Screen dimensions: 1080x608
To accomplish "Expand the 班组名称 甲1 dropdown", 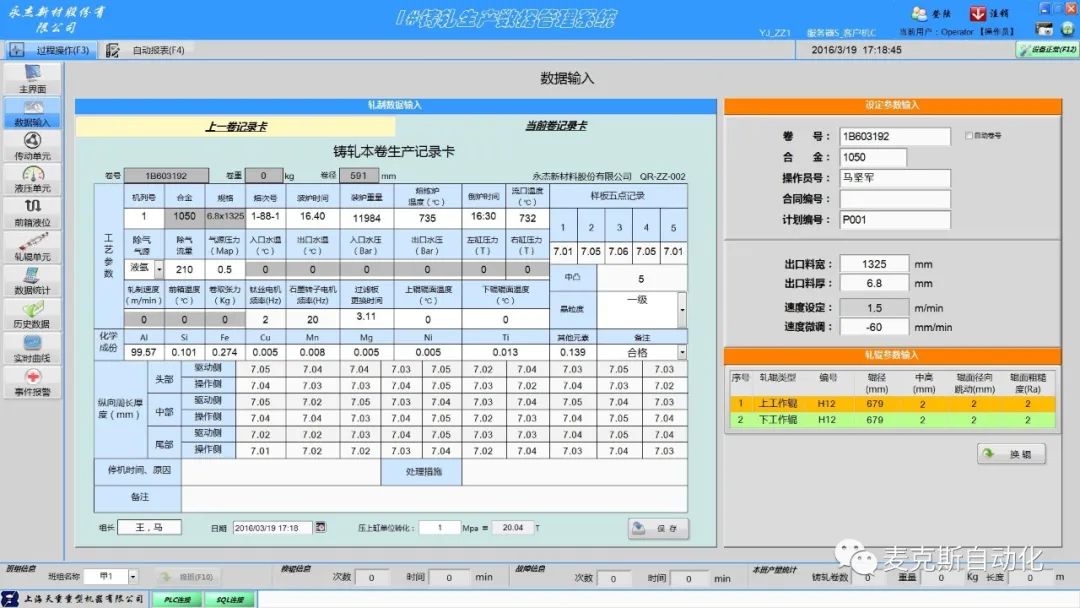I will 132,577.
